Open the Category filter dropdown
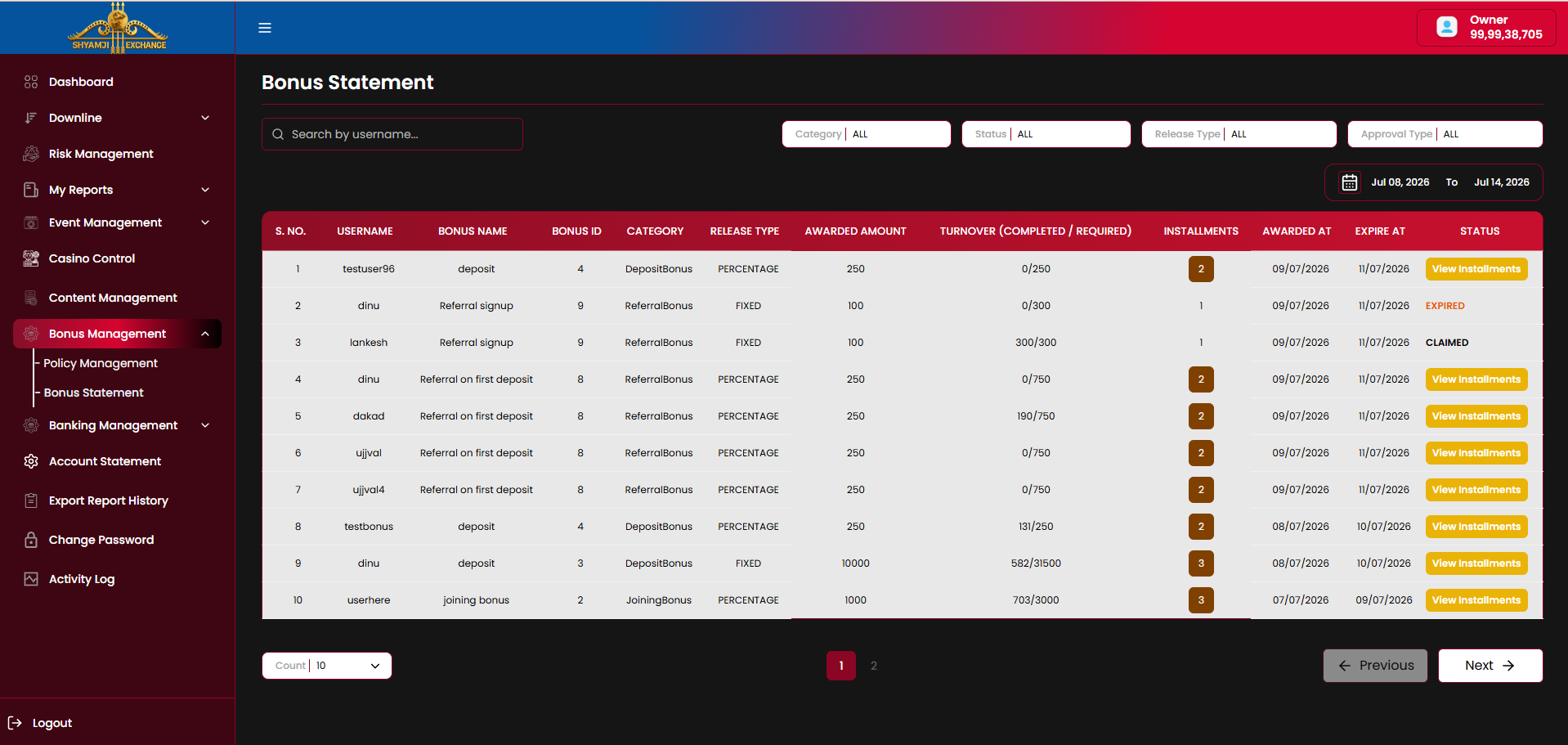1568x745 pixels. pos(867,134)
